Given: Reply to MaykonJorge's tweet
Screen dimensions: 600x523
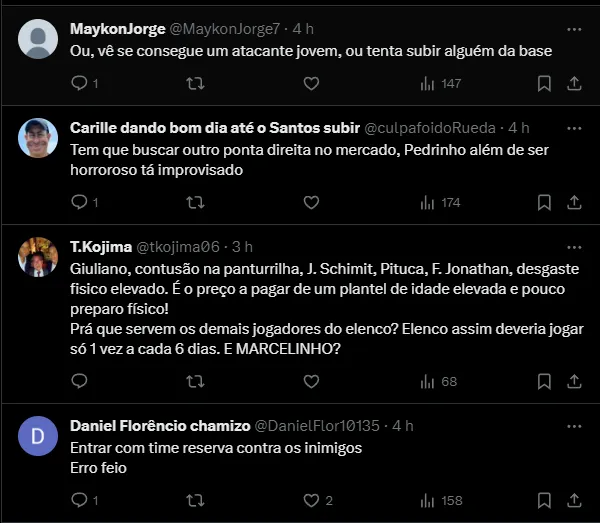Looking at the screenshot, I should (80, 84).
